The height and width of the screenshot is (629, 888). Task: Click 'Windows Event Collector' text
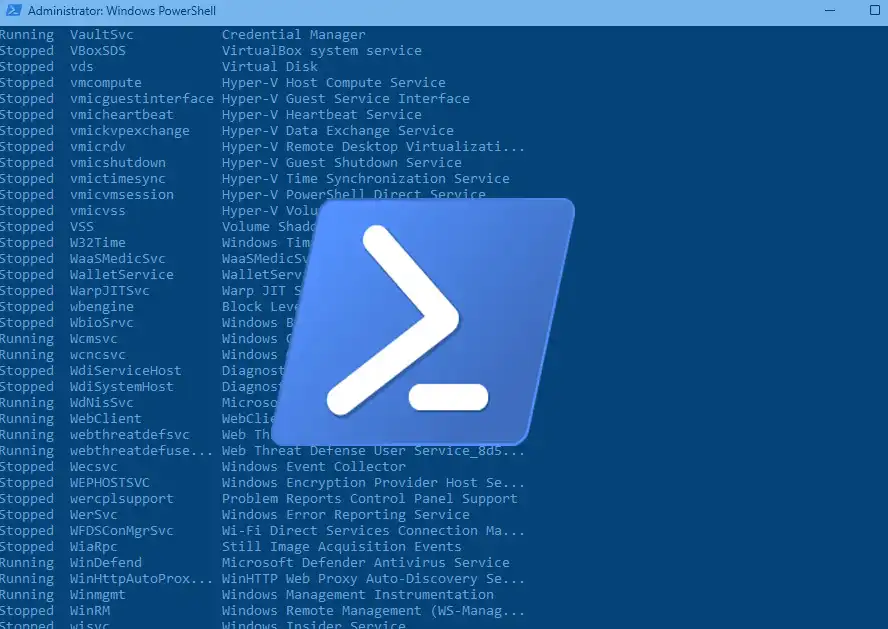(314, 467)
